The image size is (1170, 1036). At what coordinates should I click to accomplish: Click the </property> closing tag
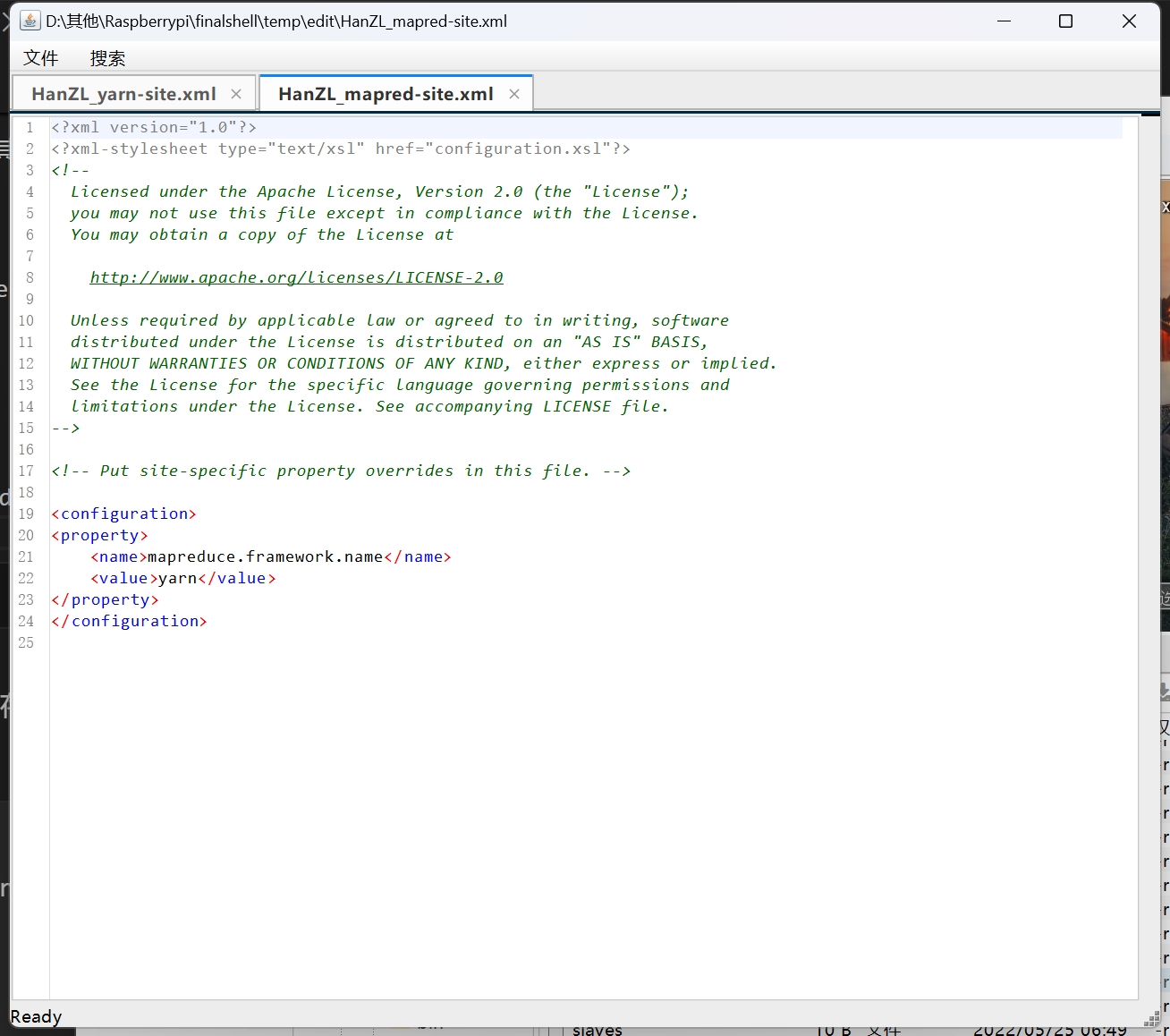tap(105, 599)
